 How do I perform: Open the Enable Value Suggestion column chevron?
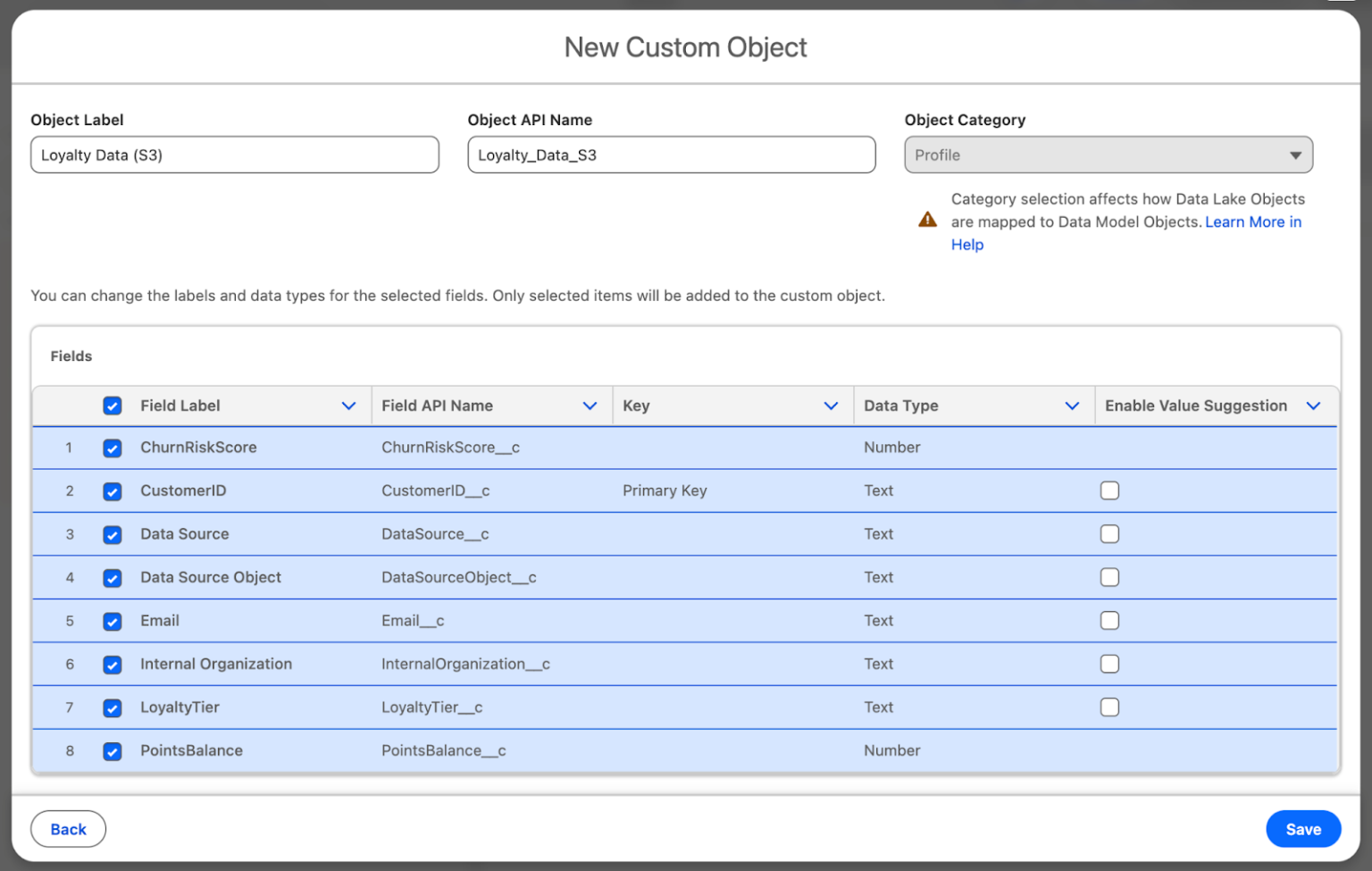coord(1313,406)
